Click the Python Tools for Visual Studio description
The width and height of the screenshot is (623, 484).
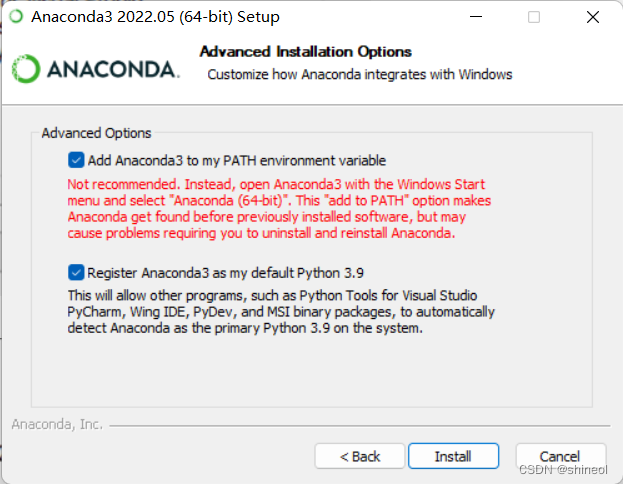tap(271, 311)
